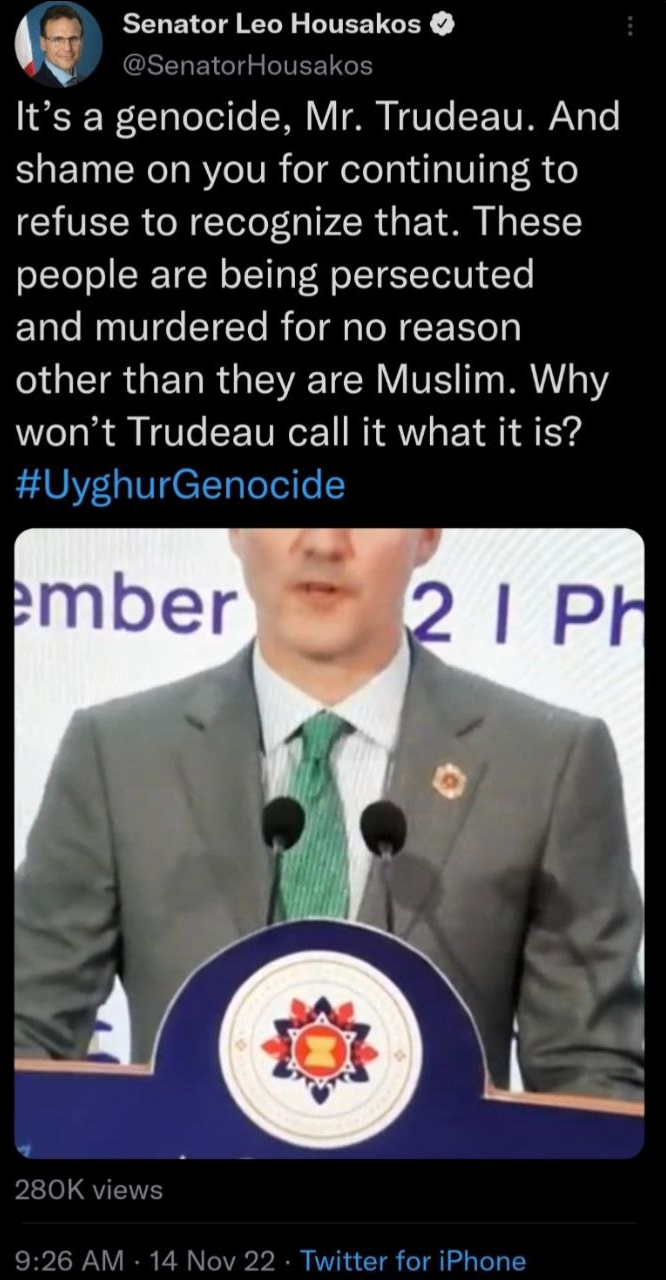Viewport: 666px width, 1280px height.
Task: Open the #UyghurGenocide hashtag
Action: 181,485
